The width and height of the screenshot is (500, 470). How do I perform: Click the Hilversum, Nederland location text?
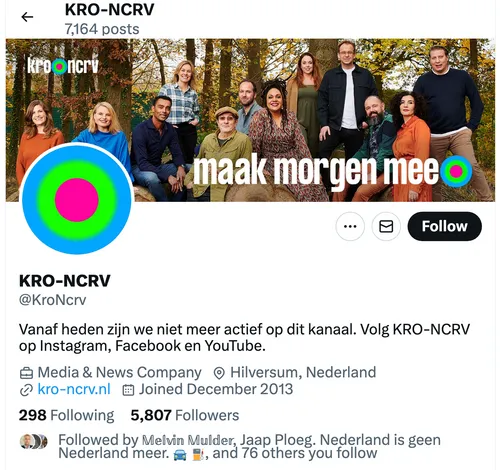(x=303, y=372)
